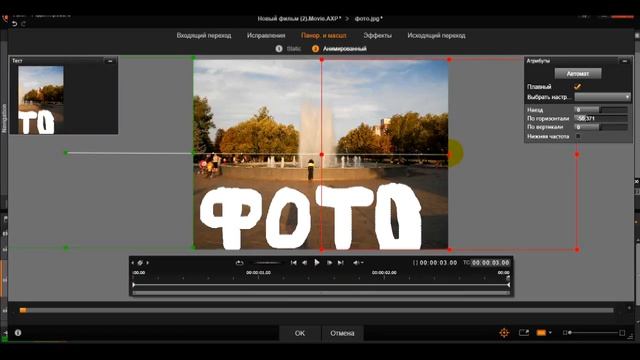Open the Эффекты tab
This screenshot has height=360, width=640.
coord(378,36)
